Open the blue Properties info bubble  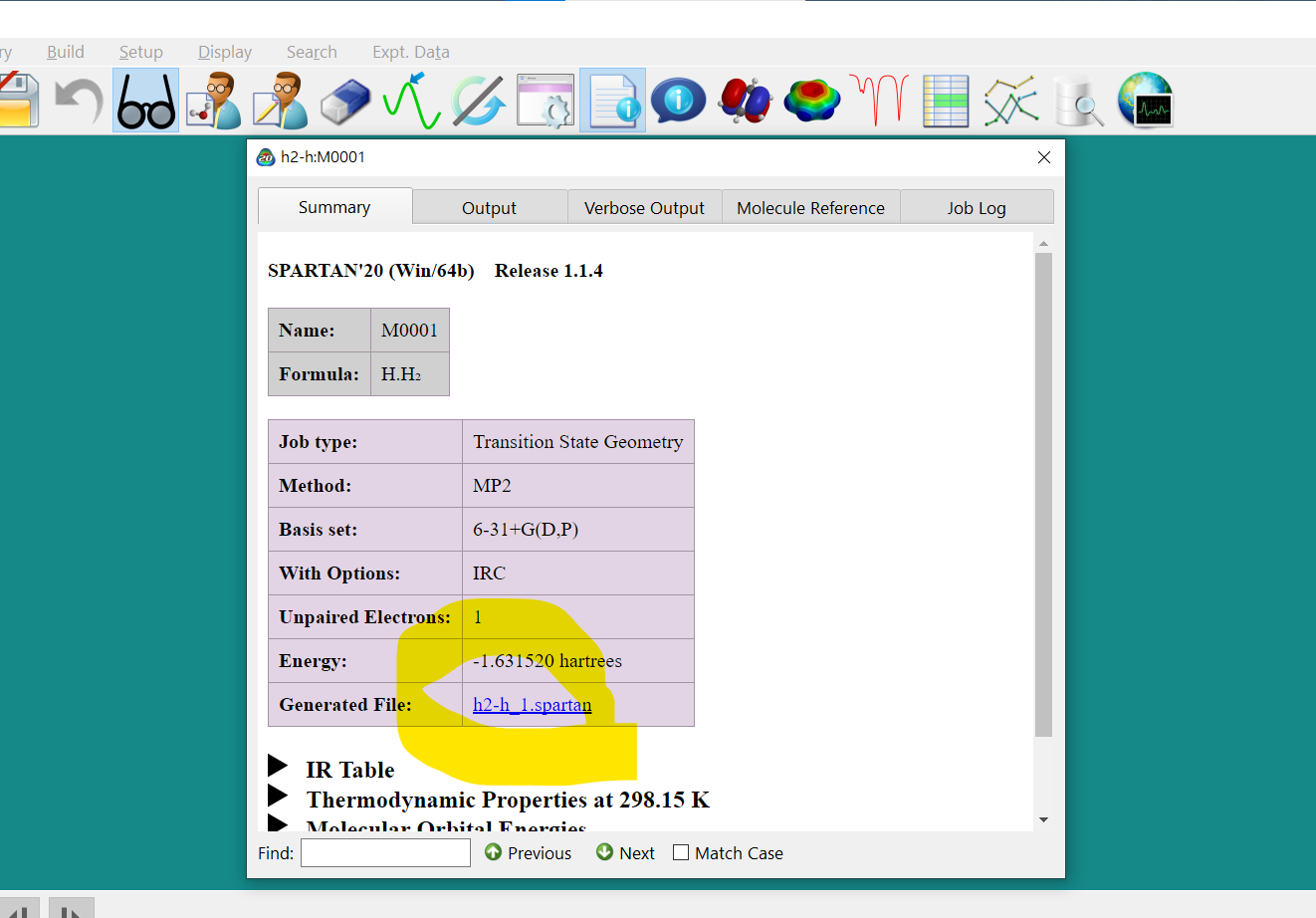click(679, 101)
